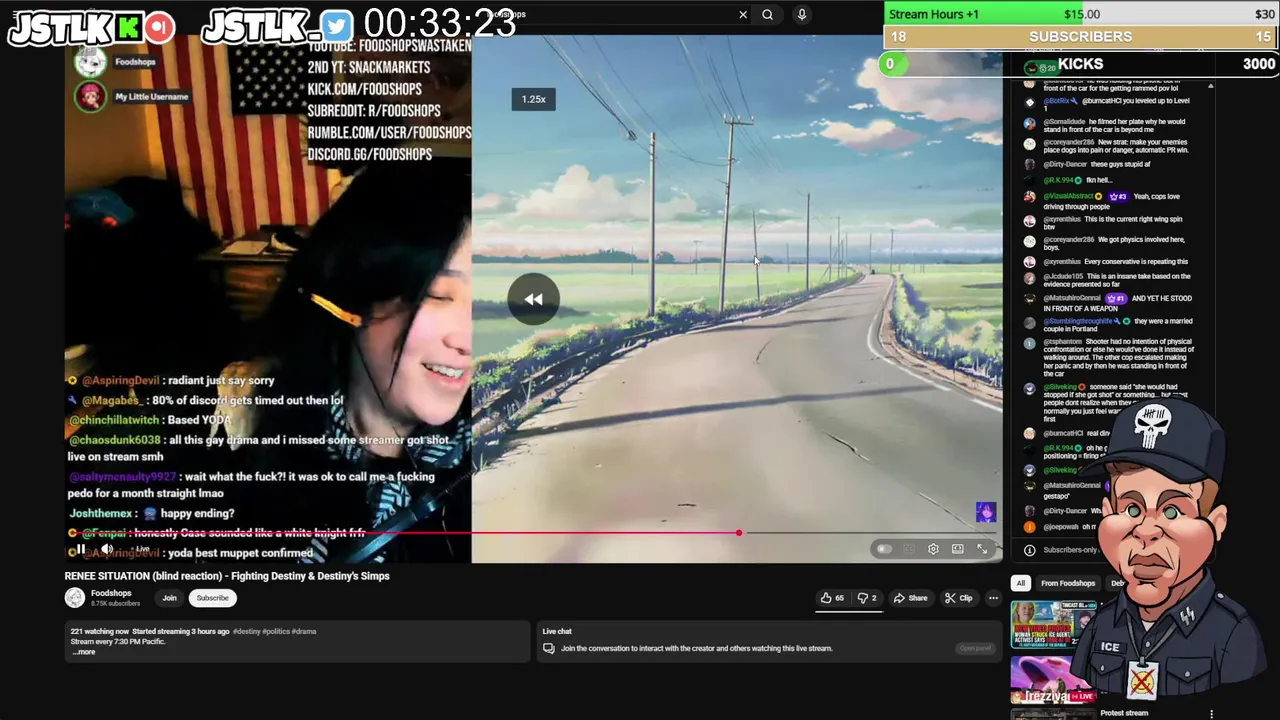
Task: Open the Protest stream video title
Action: (x=1124, y=713)
